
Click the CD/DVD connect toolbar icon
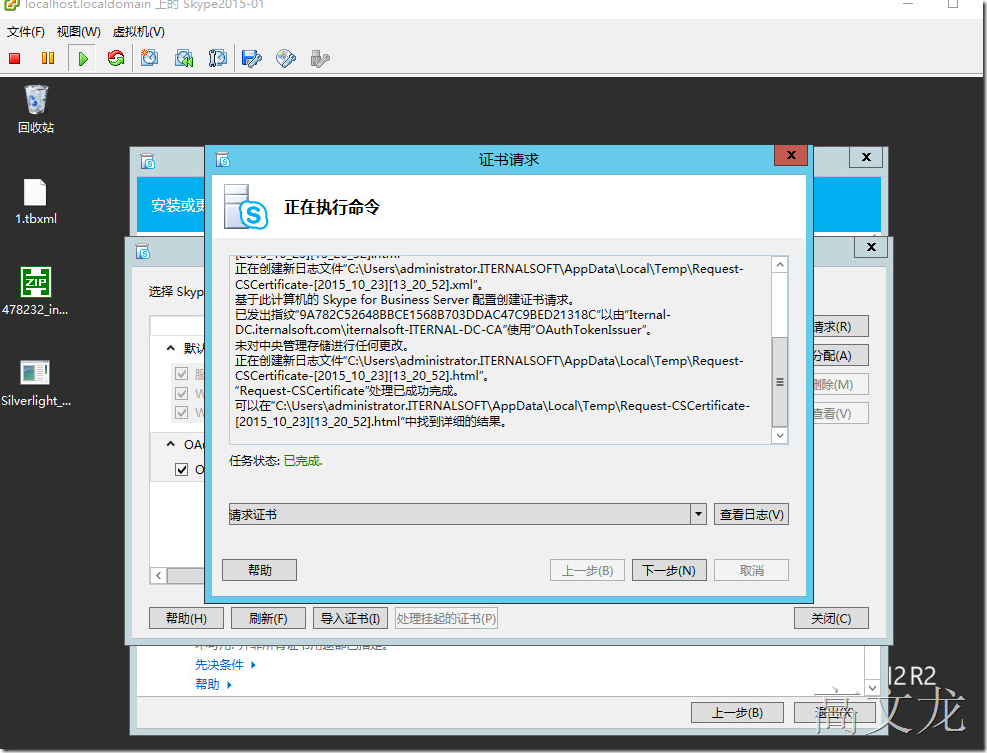click(286, 59)
